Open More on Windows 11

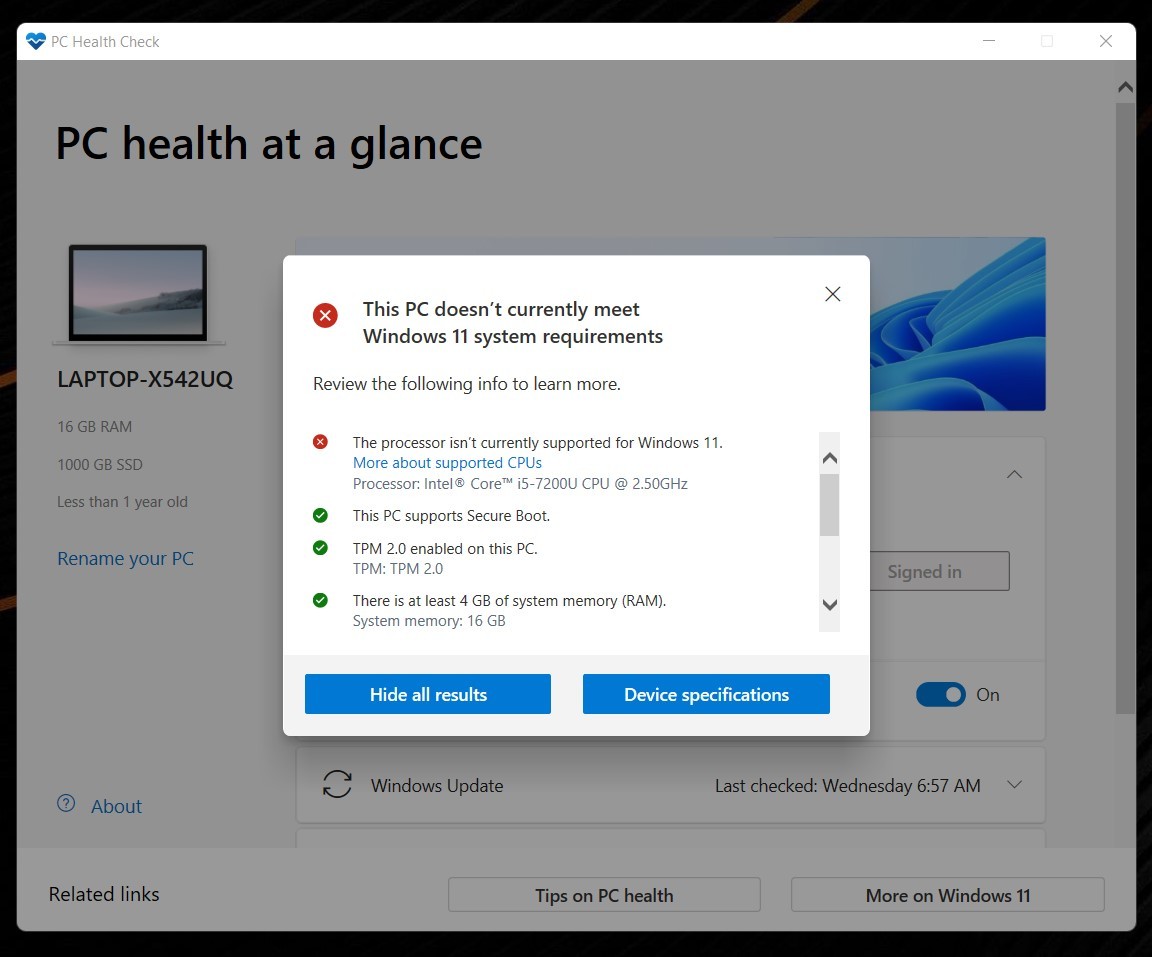[x=948, y=895]
